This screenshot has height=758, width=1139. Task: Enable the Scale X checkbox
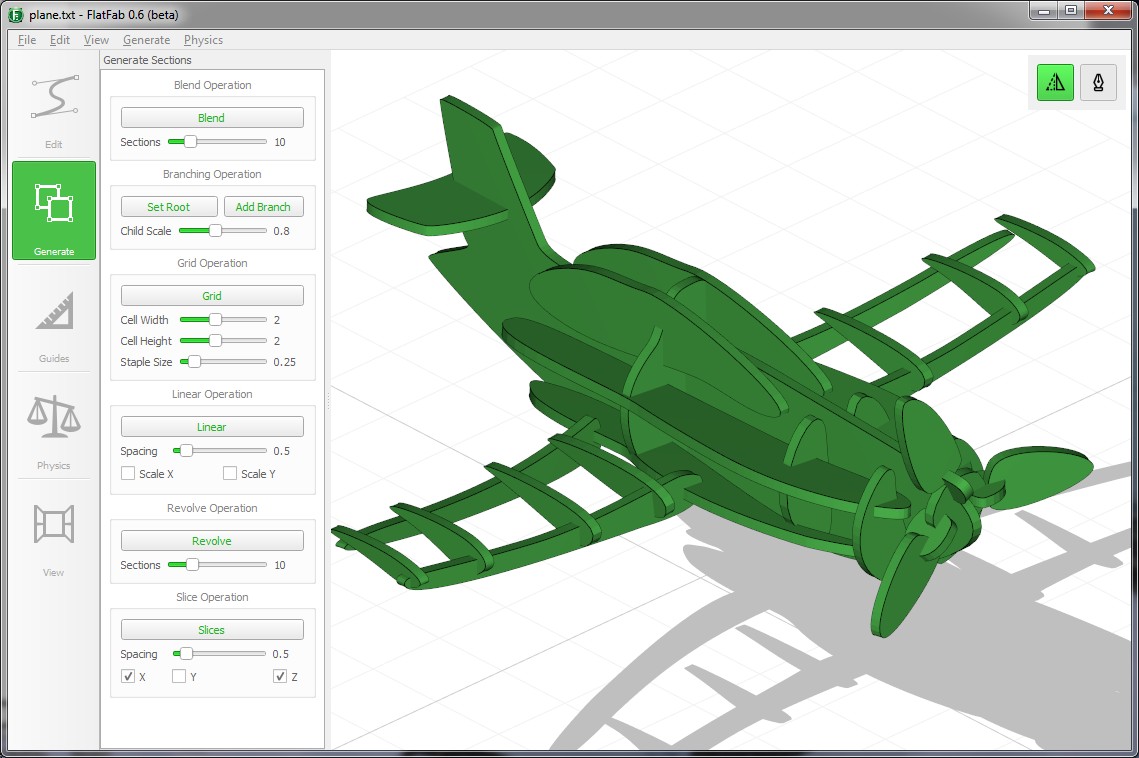[128, 474]
